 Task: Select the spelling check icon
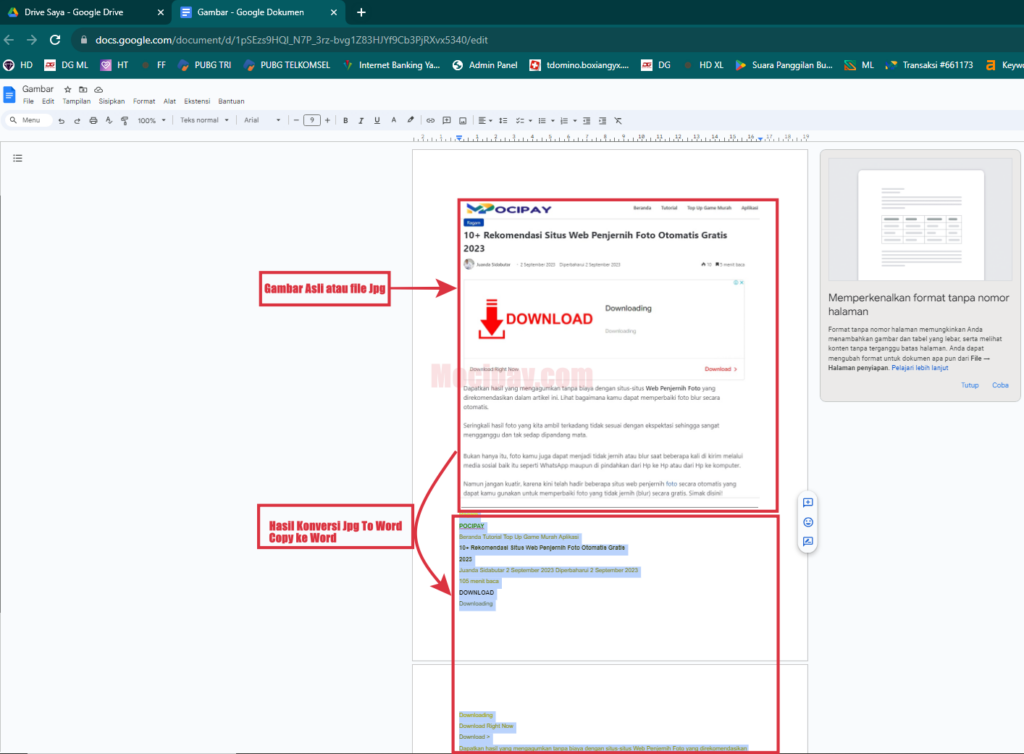(108, 120)
